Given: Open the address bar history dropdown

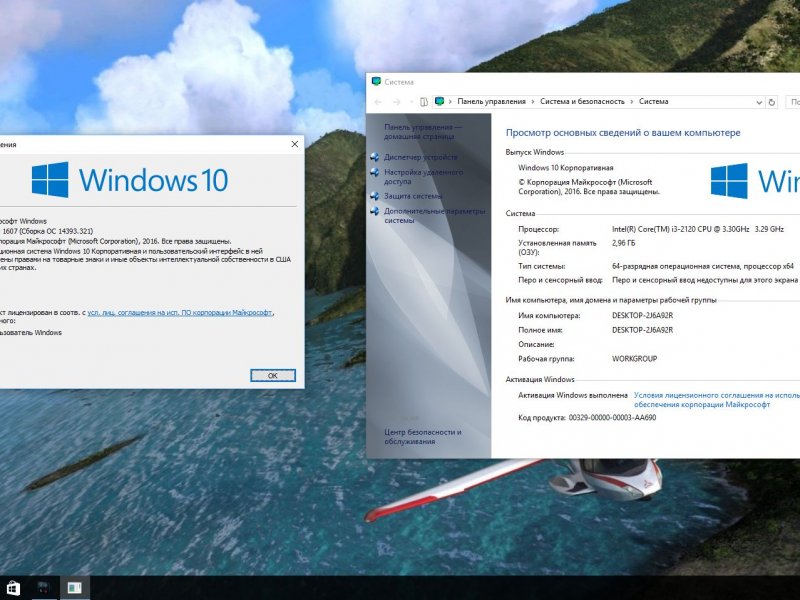Looking at the screenshot, I should click(x=759, y=102).
